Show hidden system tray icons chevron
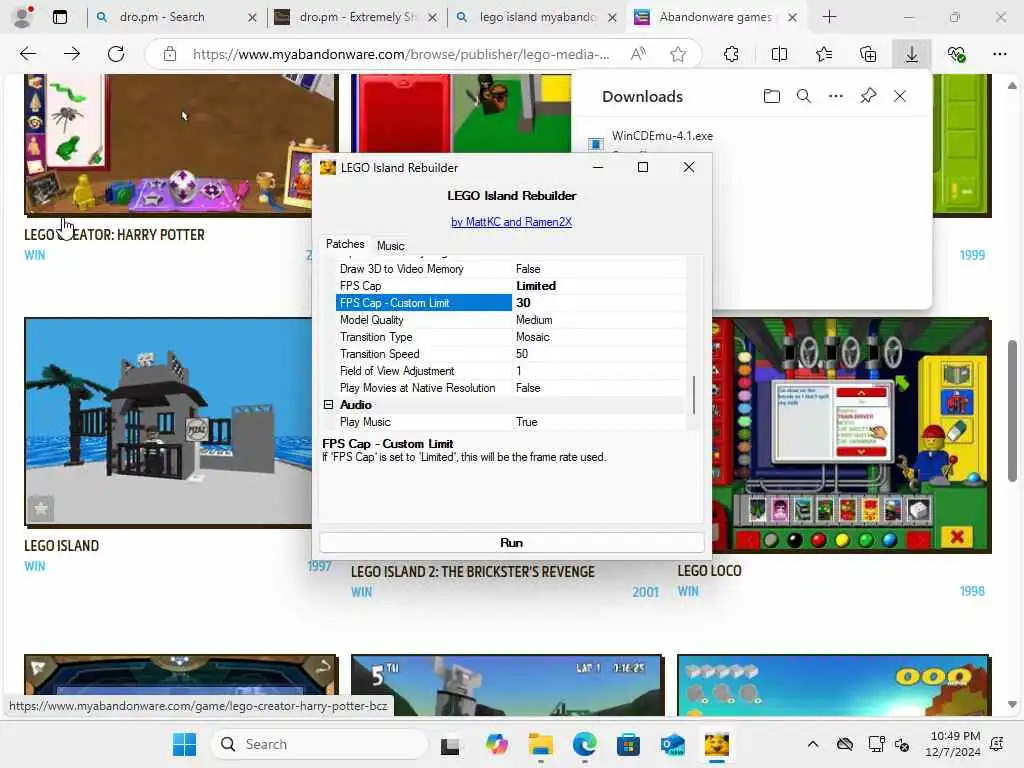The width and height of the screenshot is (1024, 768). click(812, 744)
